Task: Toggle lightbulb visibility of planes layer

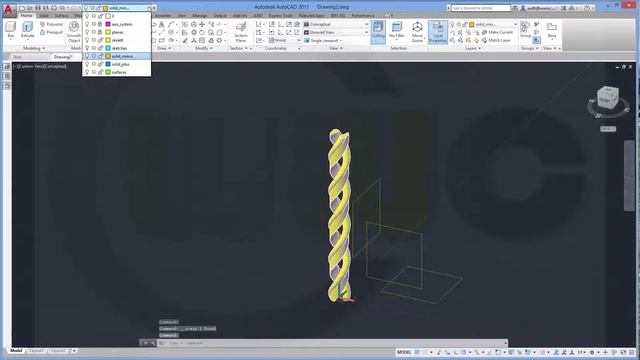Action: tap(87, 32)
